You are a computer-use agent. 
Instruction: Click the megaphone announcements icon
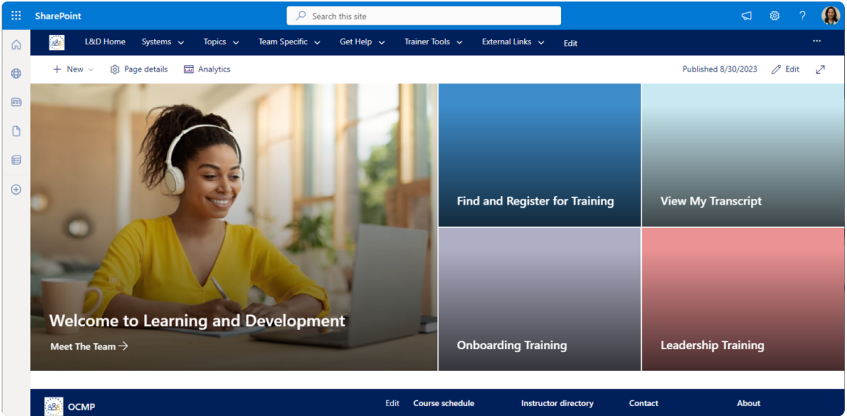747,16
